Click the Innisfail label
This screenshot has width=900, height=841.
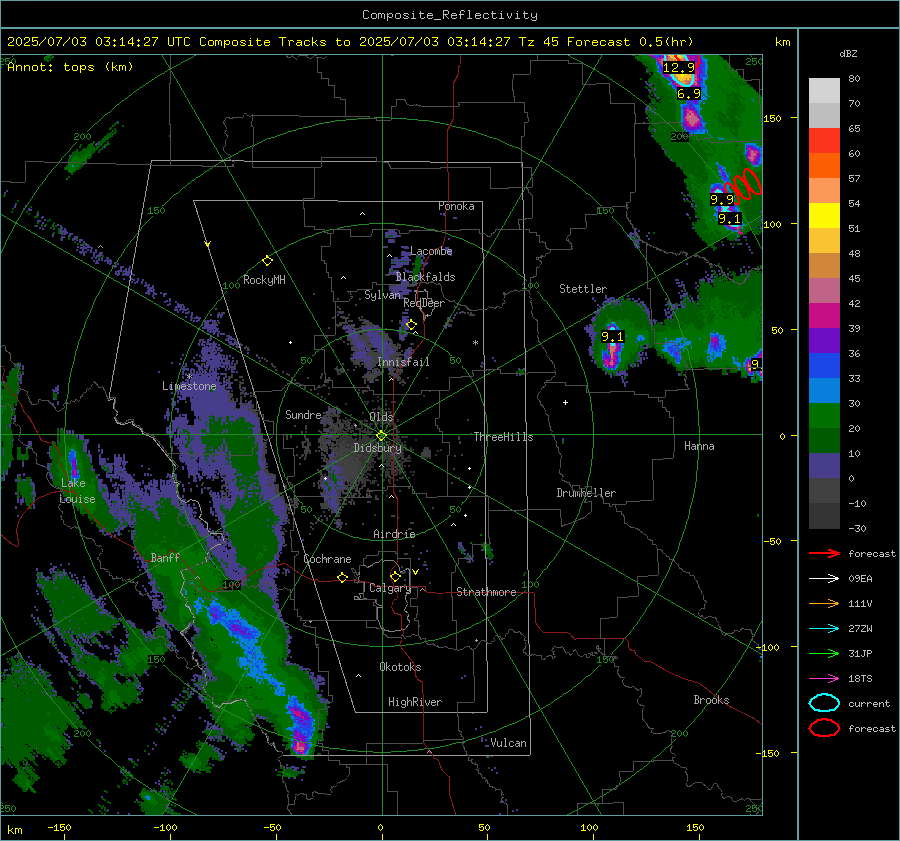pyautogui.click(x=404, y=362)
